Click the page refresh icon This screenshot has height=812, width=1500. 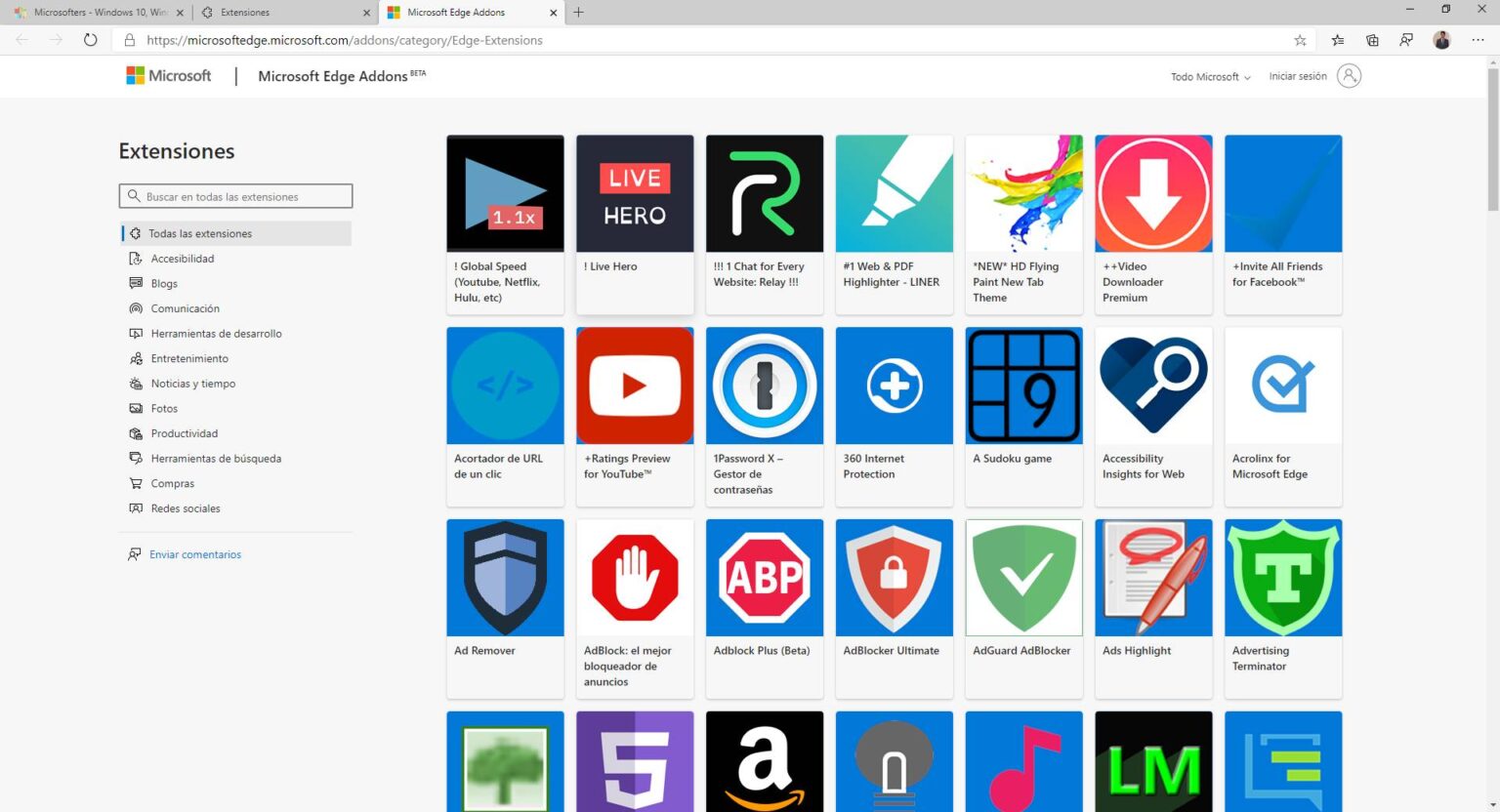click(x=90, y=40)
